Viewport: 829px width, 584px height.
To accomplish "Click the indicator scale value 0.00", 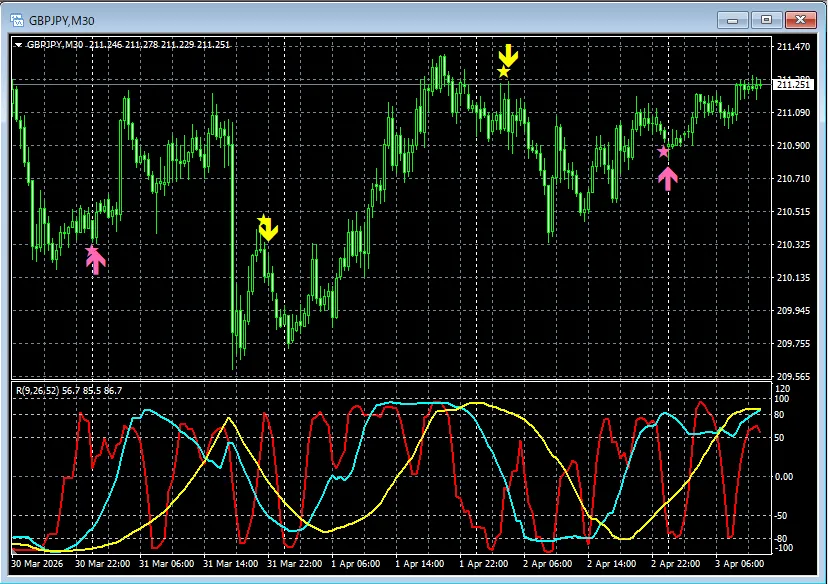I will (x=784, y=477).
